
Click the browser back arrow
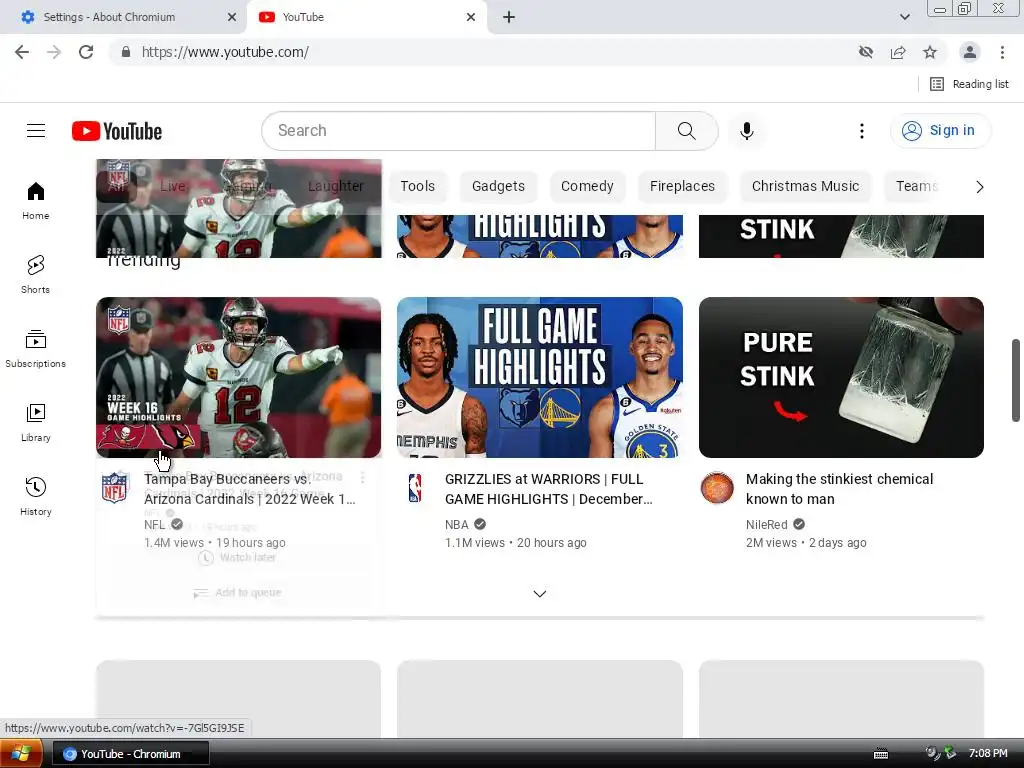pyautogui.click(x=22, y=52)
